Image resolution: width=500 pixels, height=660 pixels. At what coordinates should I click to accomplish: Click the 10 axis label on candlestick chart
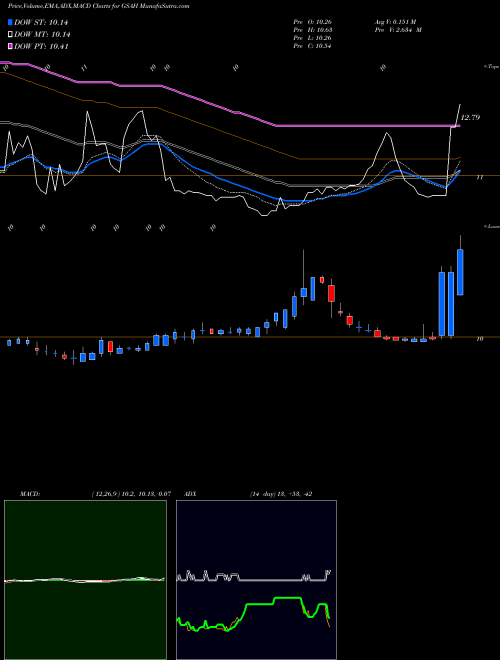point(479,338)
